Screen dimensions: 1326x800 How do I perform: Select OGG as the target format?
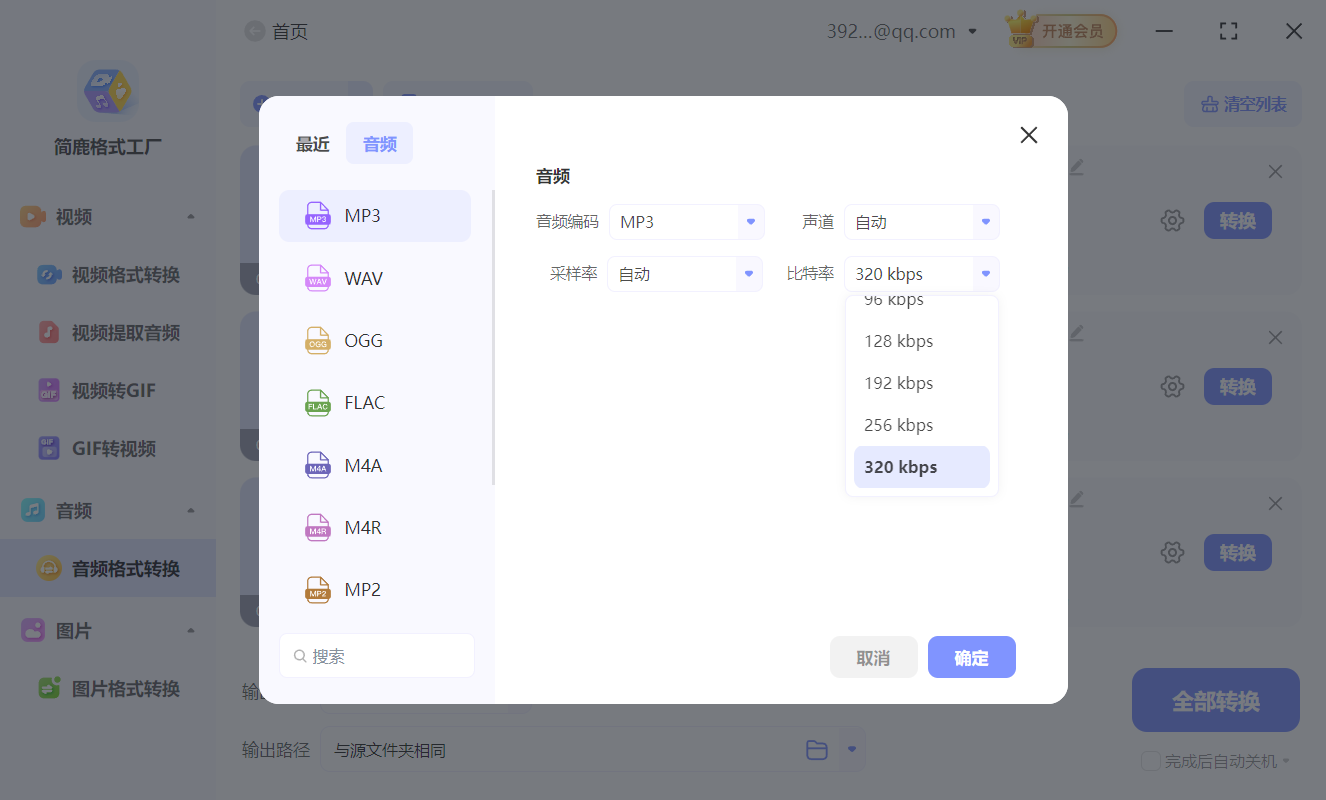click(362, 340)
